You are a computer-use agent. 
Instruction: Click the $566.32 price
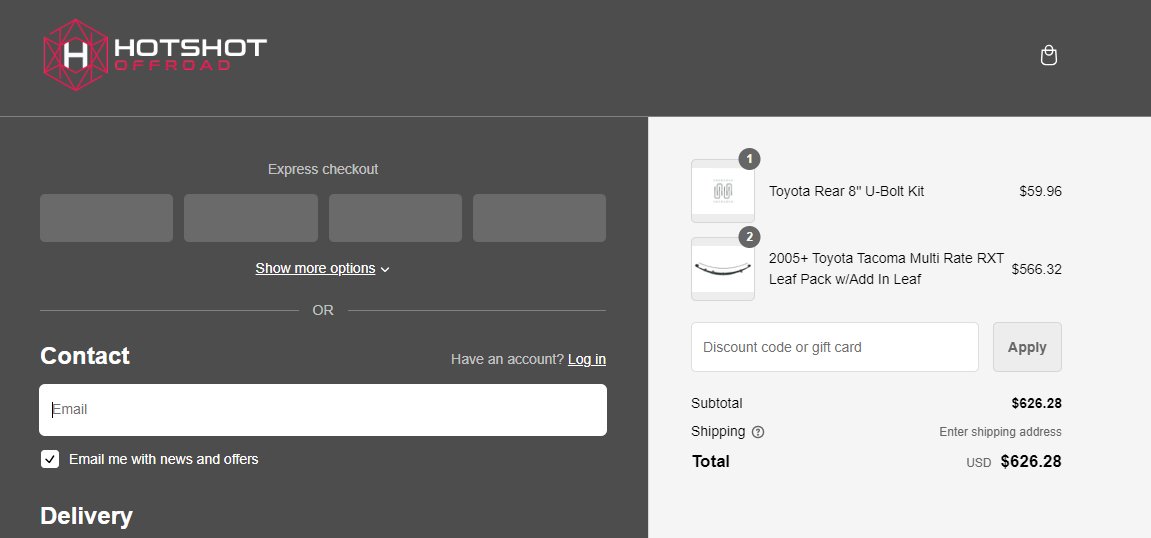coord(1036,269)
